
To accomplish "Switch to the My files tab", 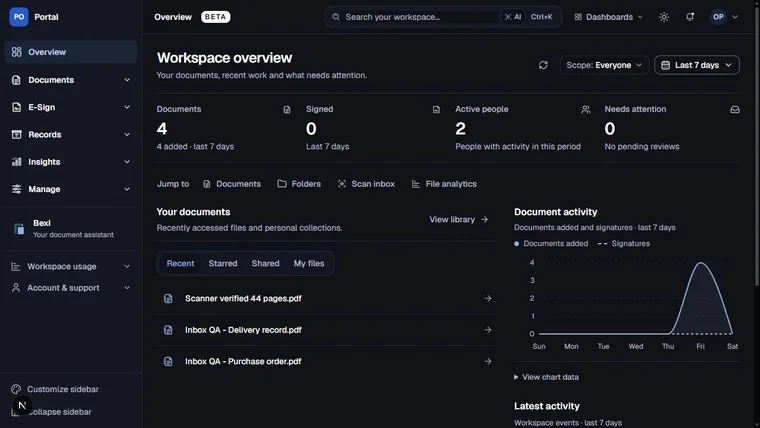I will point(309,264).
